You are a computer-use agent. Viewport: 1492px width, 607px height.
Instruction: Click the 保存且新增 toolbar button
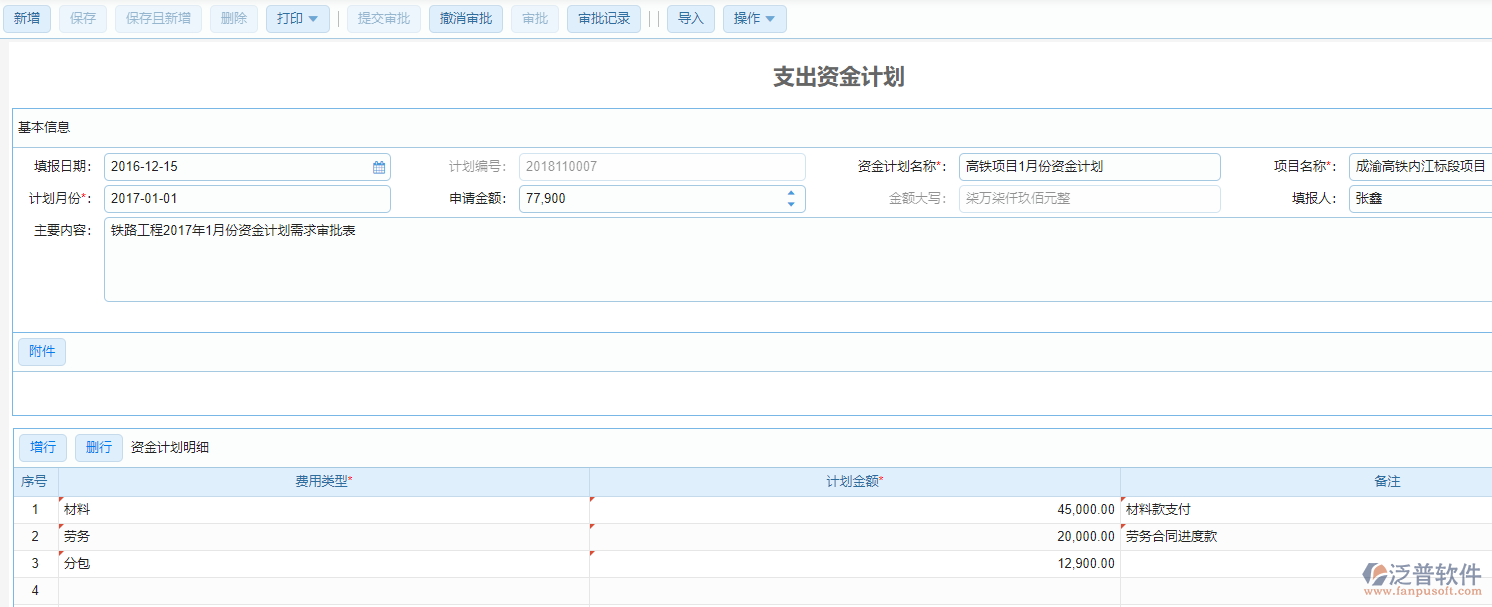coord(157,18)
